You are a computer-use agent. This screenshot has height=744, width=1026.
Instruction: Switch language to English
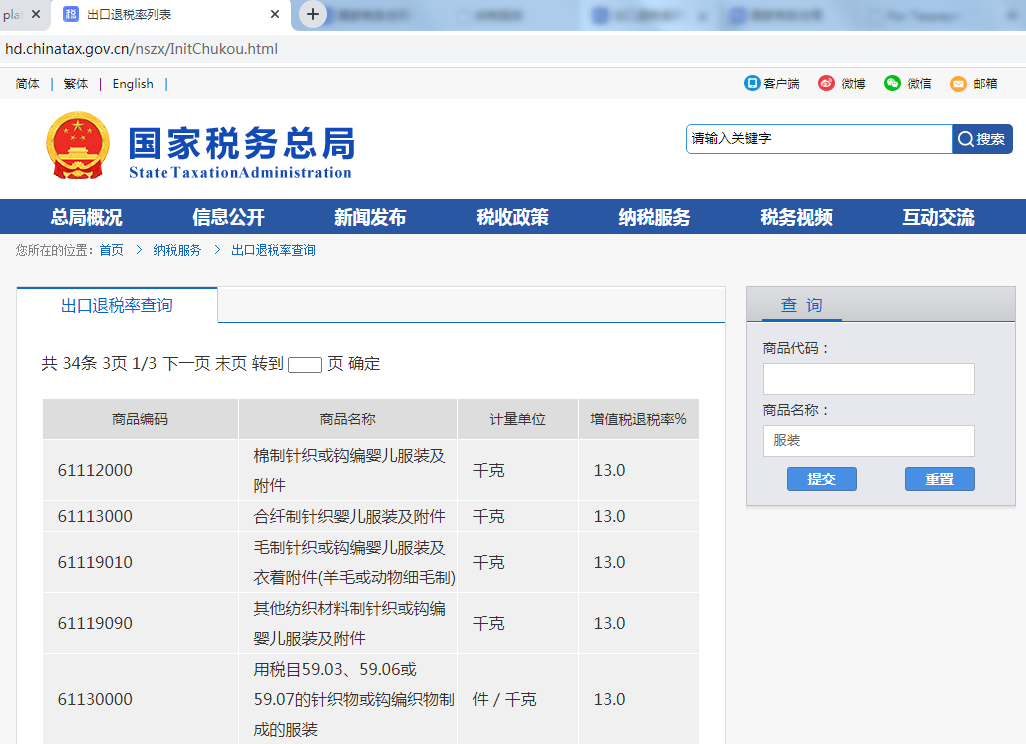click(x=133, y=84)
